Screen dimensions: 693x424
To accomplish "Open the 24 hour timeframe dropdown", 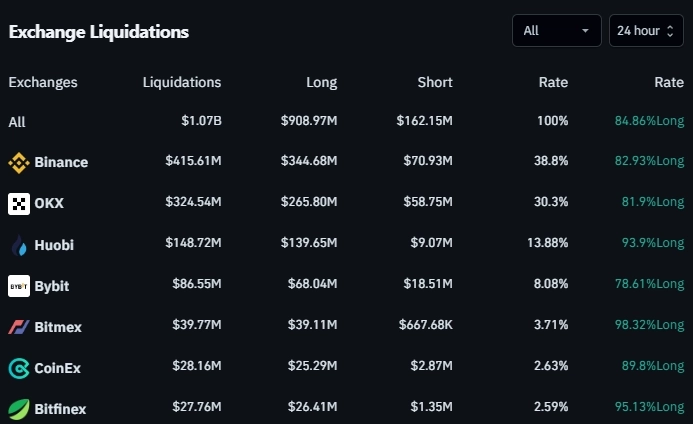I will (646, 31).
